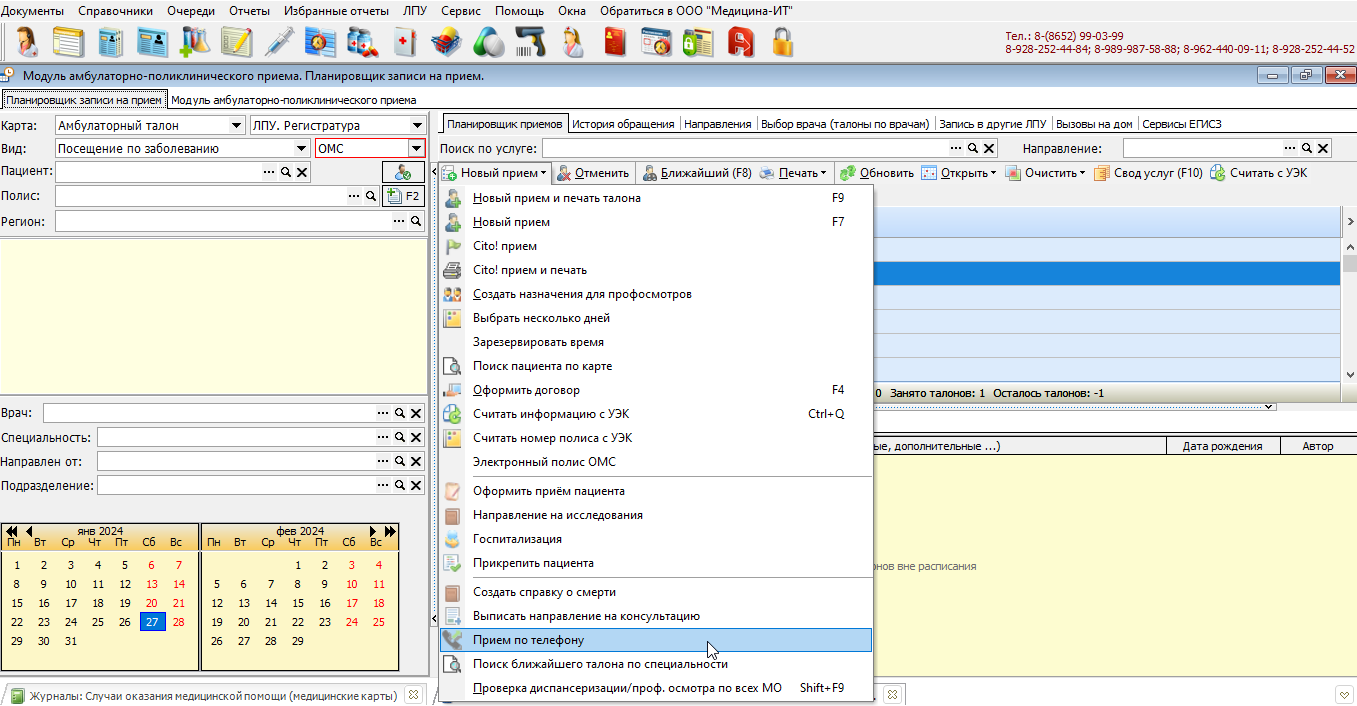Screen dimensions: 1357x706
Task: Open the Печать dropdown arrow in toolbar
Action: pyautogui.click(x=823, y=173)
